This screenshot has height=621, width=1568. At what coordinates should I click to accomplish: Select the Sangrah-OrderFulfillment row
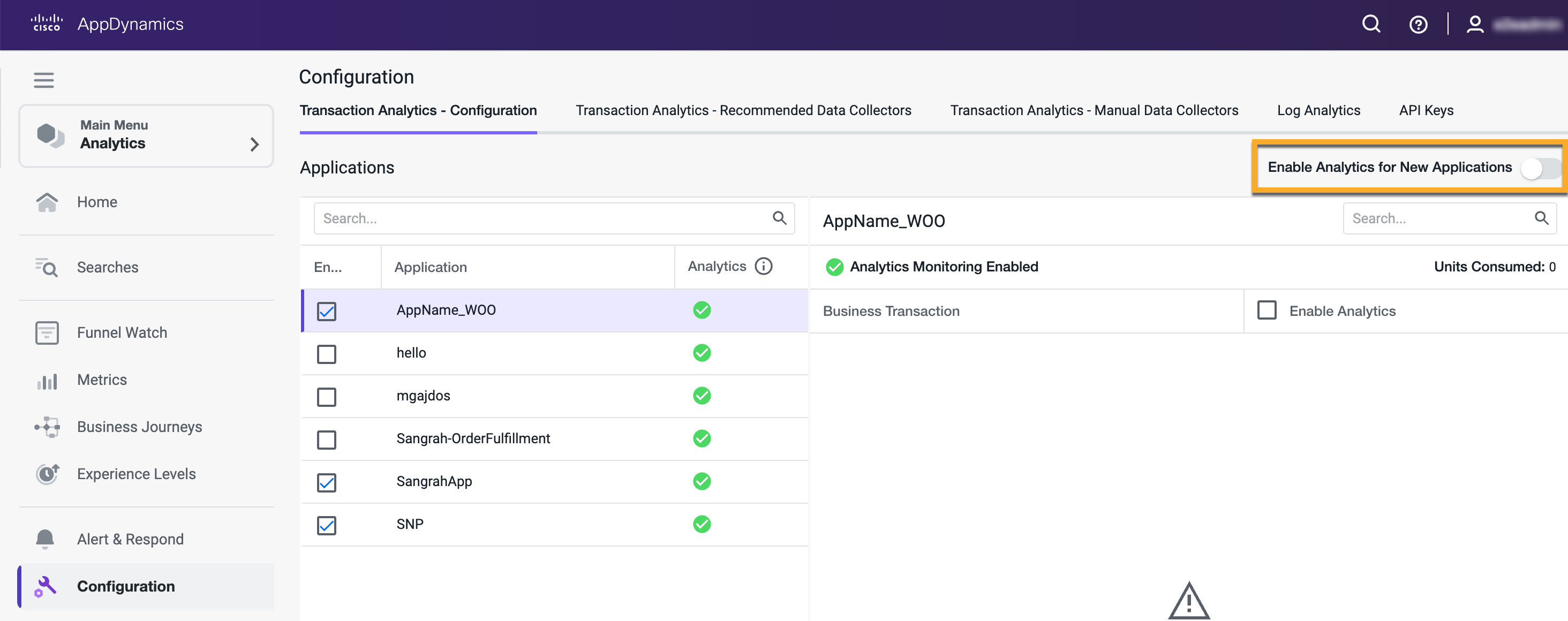point(554,439)
